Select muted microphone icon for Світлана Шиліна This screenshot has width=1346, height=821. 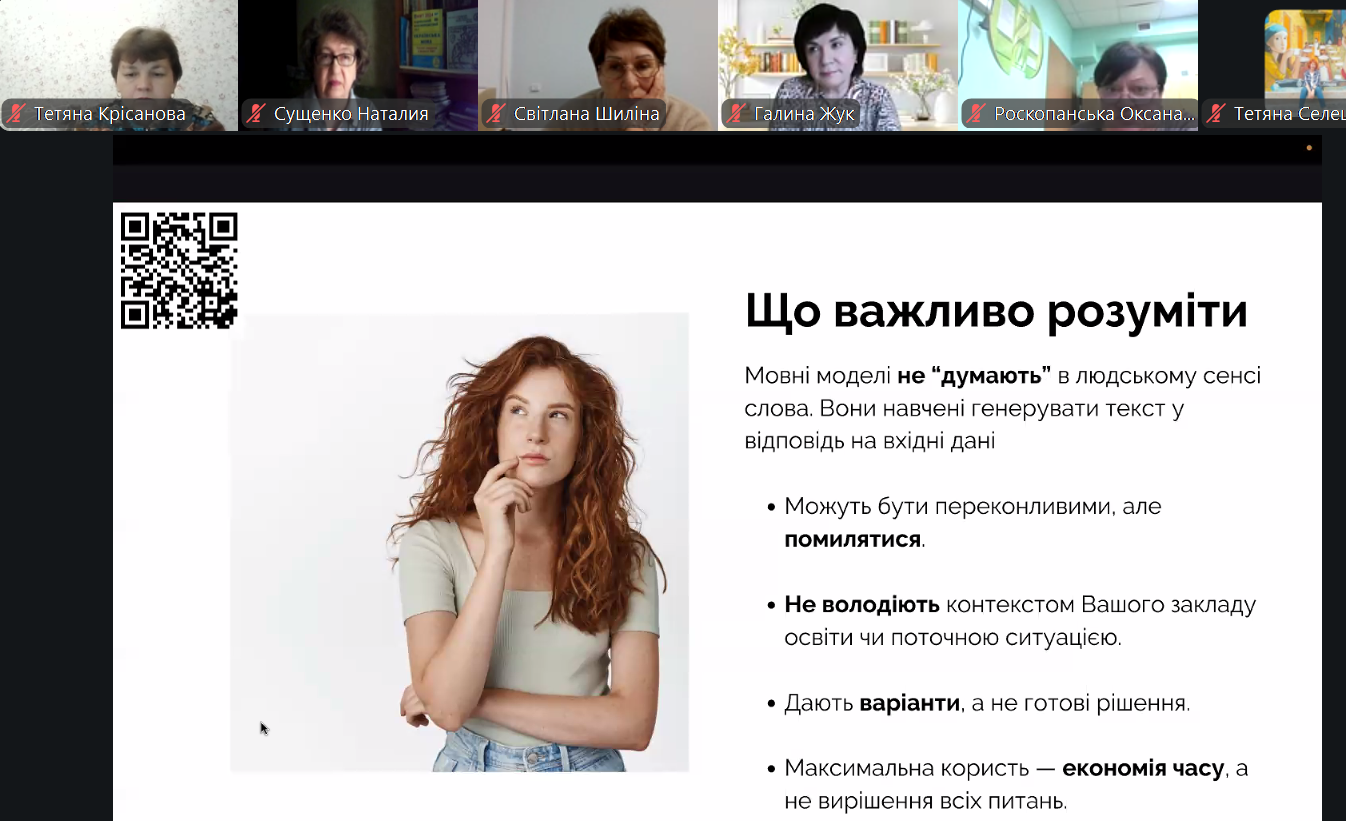click(496, 114)
